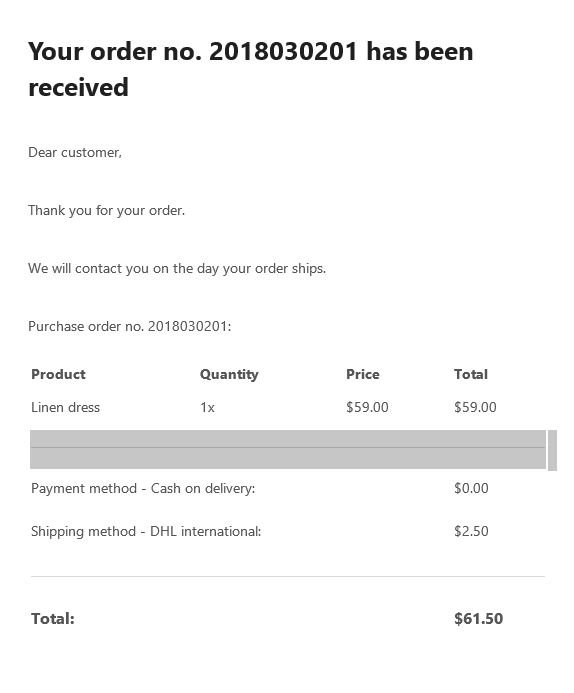Viewport: 574px width, 693px height.
Task: Click the small gray scrollbar handle beside table
Action: pos(552,450)
